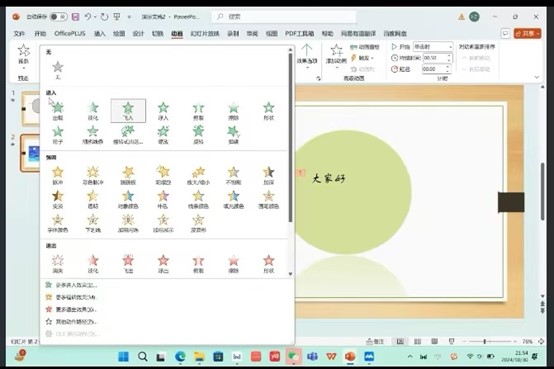Switch to the Insert (插入) ribbon tab
Screen dimensions: 554x369
coord(100,34)
